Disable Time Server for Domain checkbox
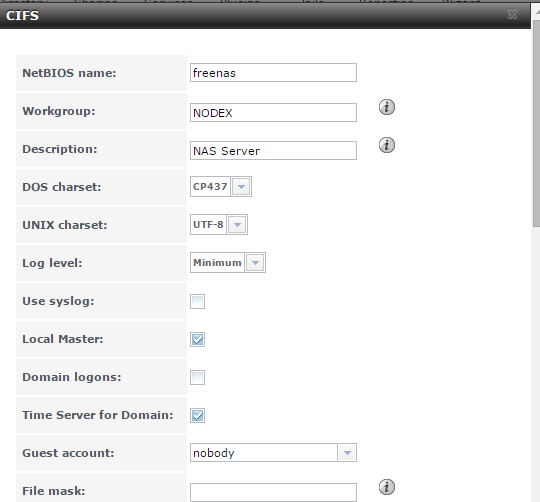 pos(197,415)
